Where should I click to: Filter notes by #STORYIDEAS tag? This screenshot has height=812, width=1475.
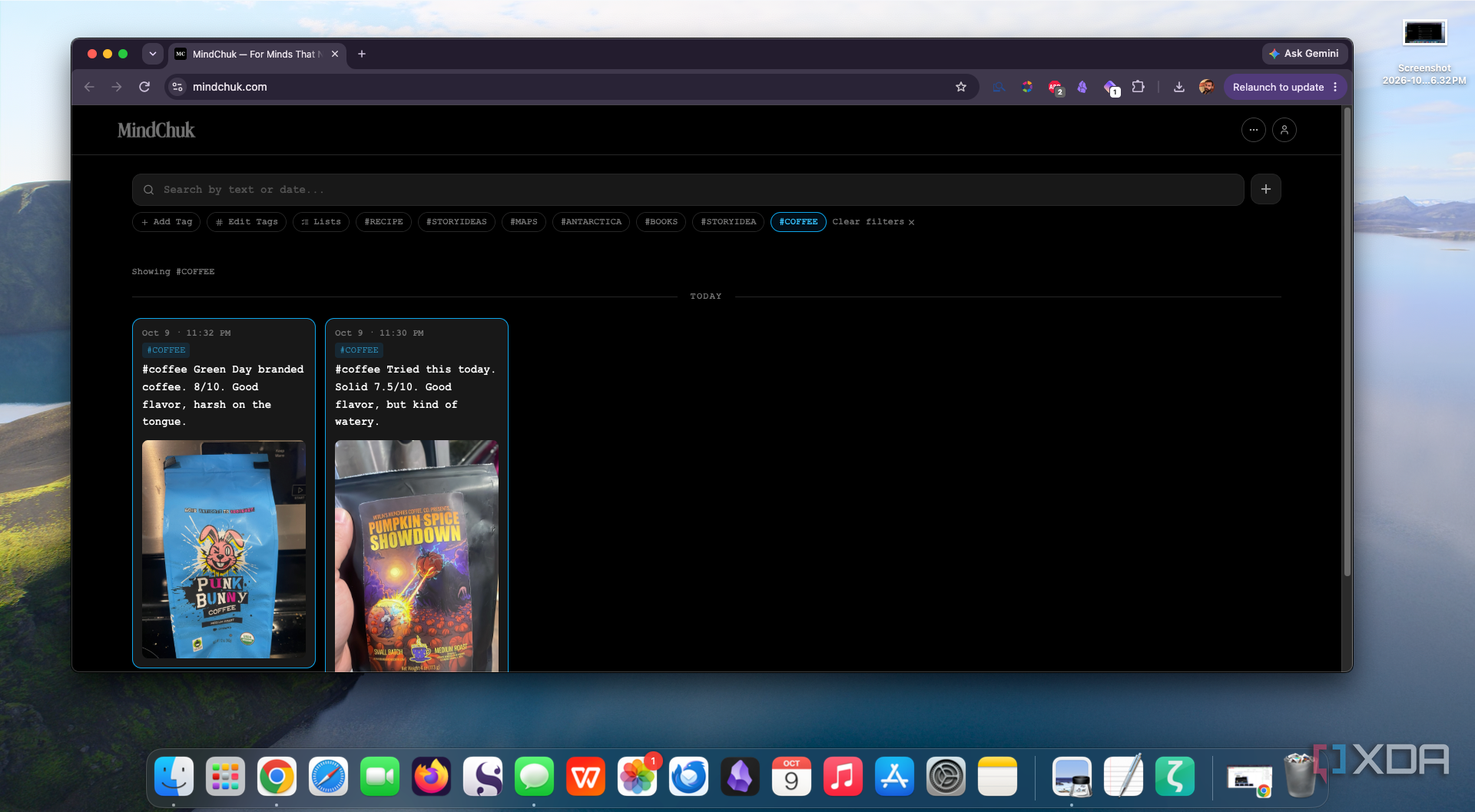tap(456, 222)
